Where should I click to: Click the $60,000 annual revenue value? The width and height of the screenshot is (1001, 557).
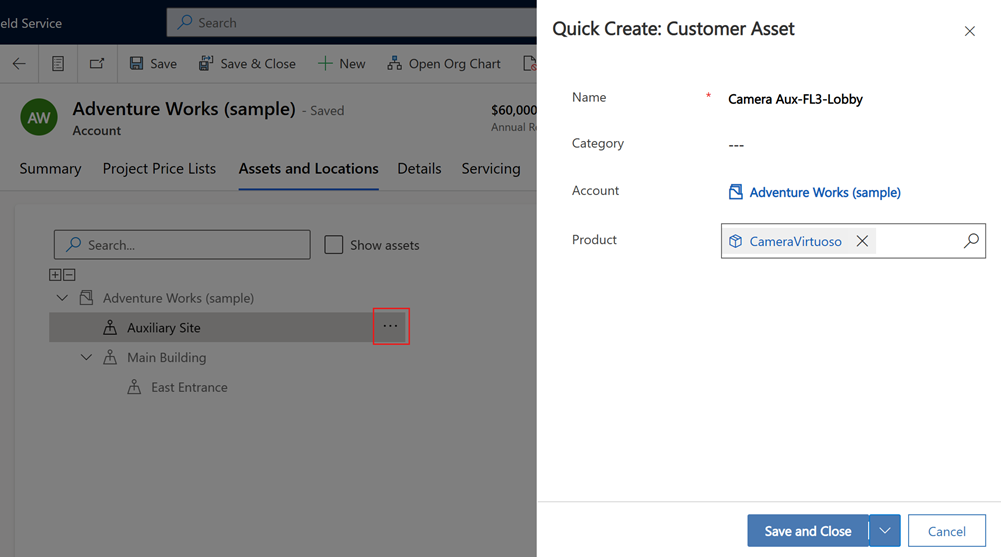point(514,110)
